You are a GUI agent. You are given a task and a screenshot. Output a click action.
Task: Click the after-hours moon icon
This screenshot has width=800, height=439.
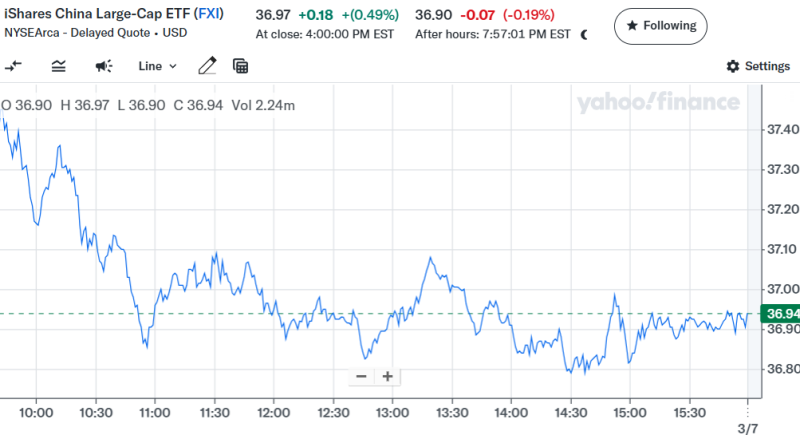coord(584,34)
